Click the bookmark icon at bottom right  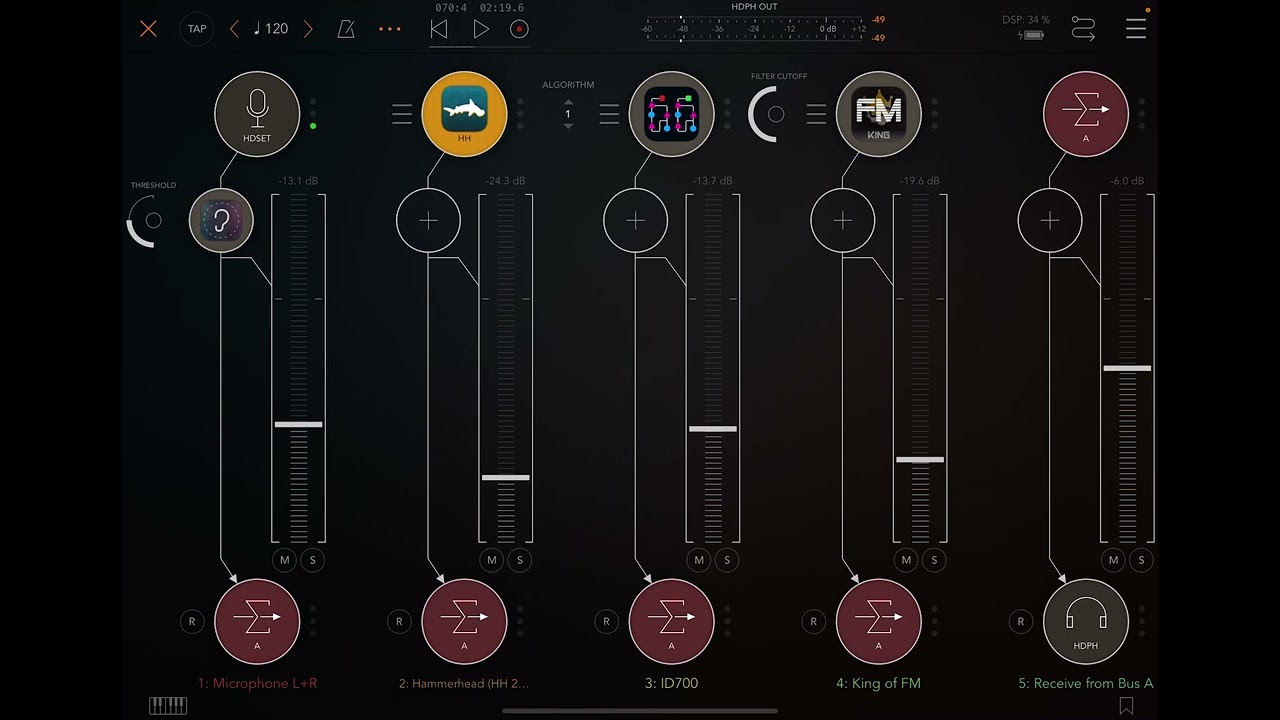pyautogui.click(x=1126, y=706)
